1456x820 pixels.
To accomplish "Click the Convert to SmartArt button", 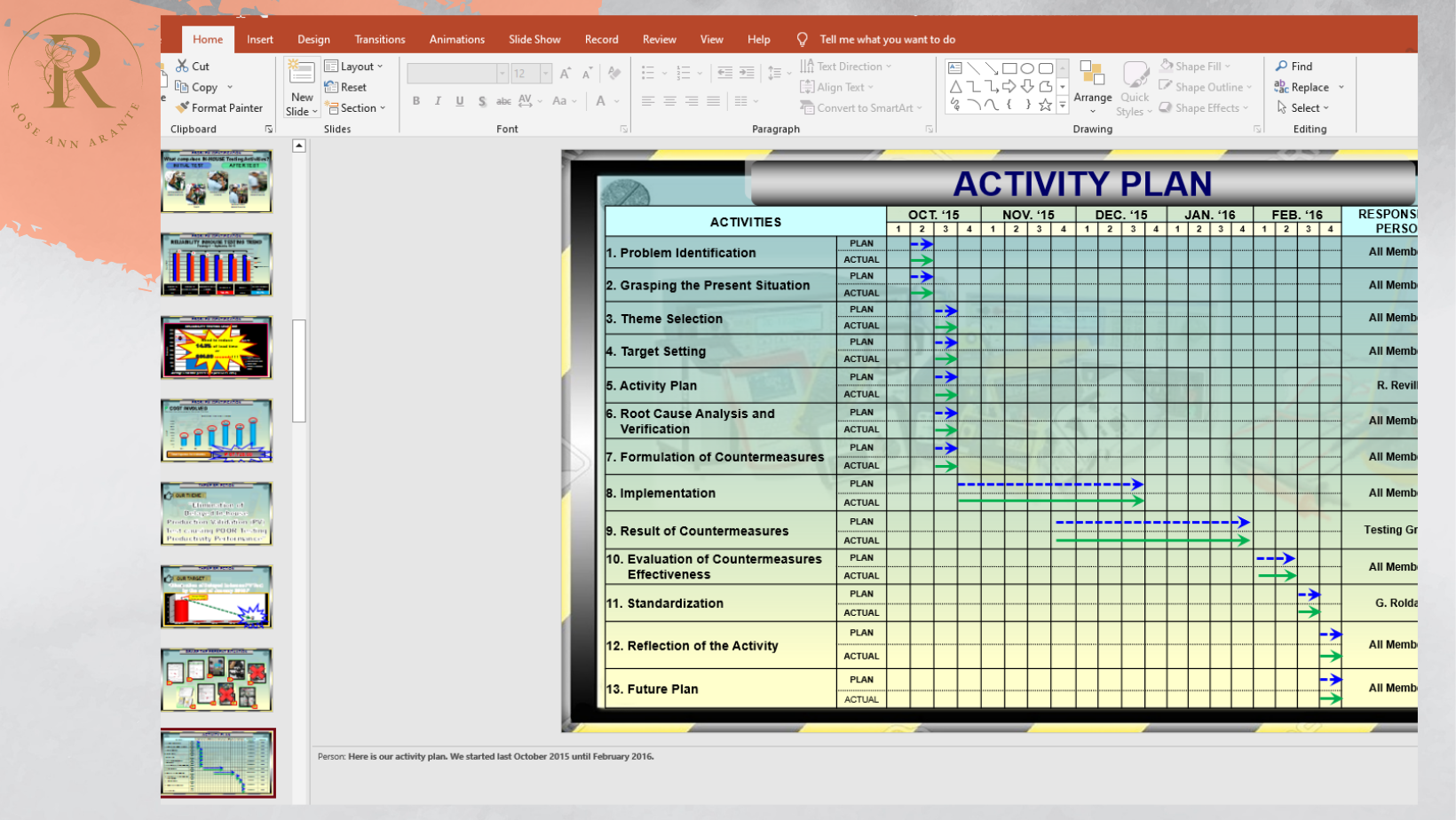I will (x=861, y=108).
